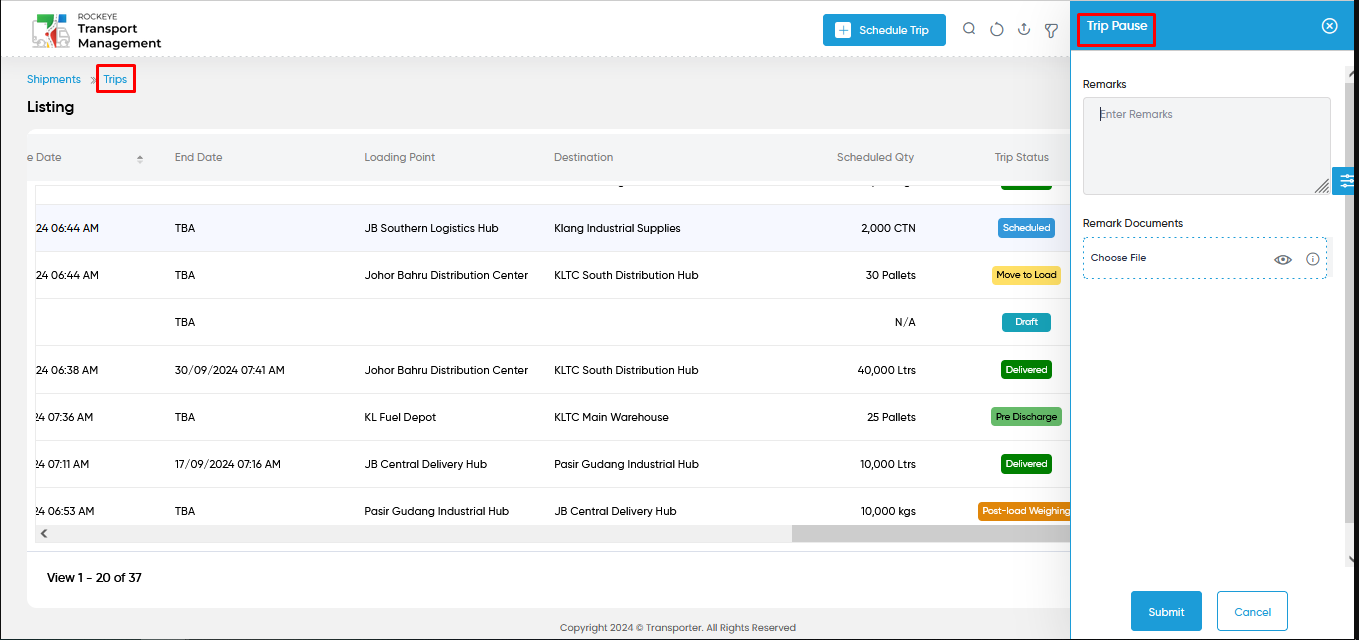Click the 30 Pallets quantity cell

tap(891, 275)
